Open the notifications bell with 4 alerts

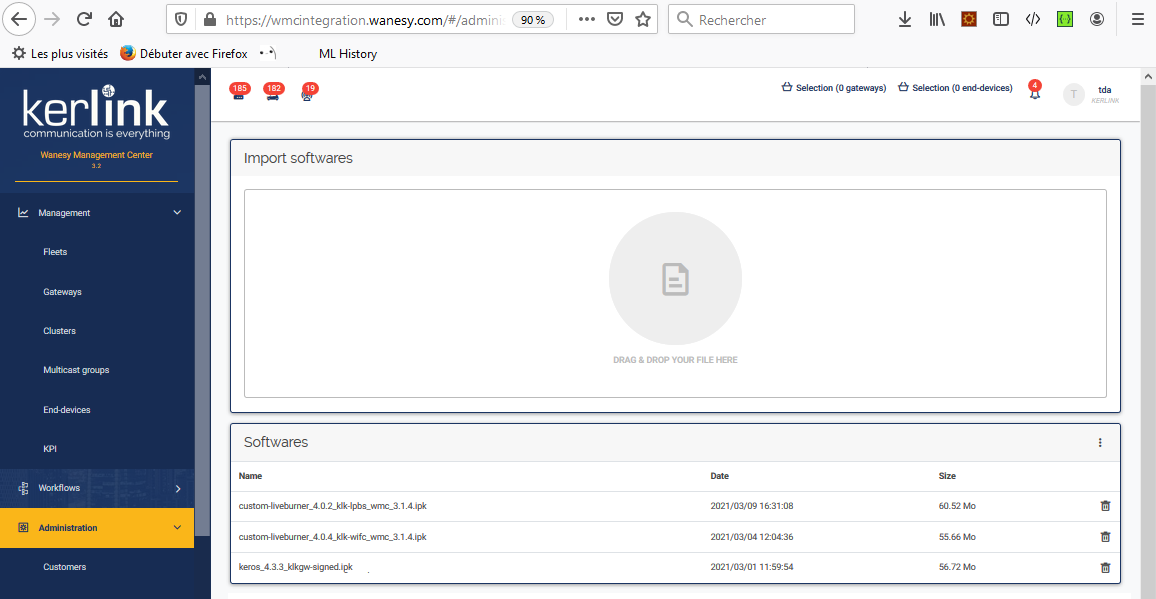[x=1035, y=93]
